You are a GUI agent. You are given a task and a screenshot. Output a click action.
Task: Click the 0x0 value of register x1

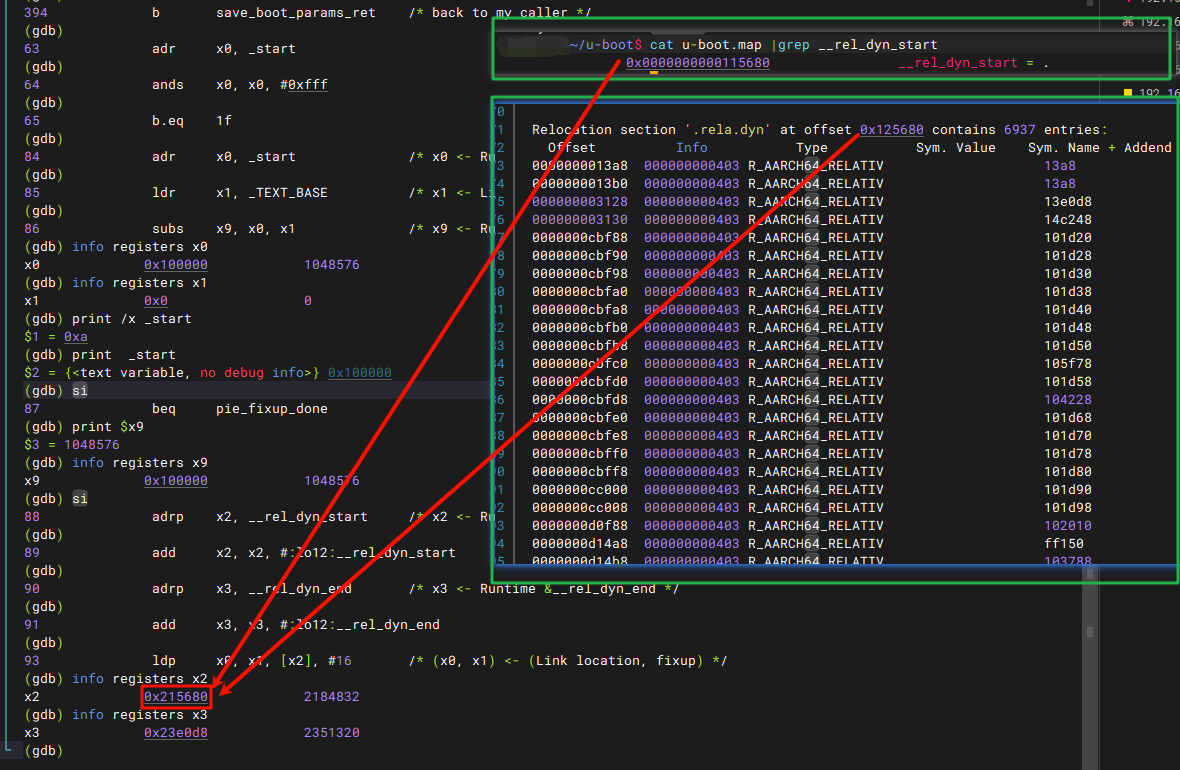tap(156, 301)
